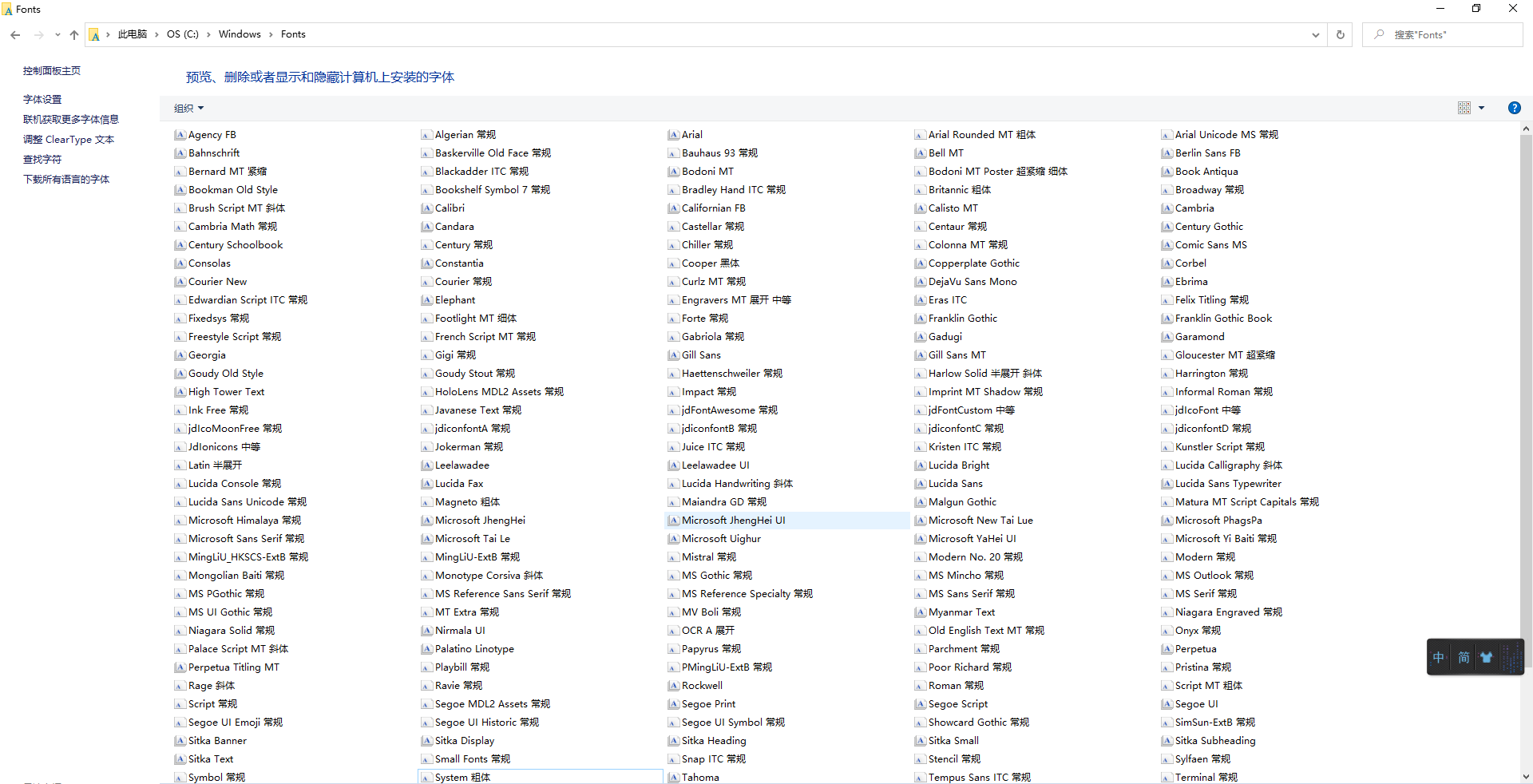Select Arial Unicode MS 常规 entry
Viewport: 1533px width, 784px height.
coord(1220,135)
